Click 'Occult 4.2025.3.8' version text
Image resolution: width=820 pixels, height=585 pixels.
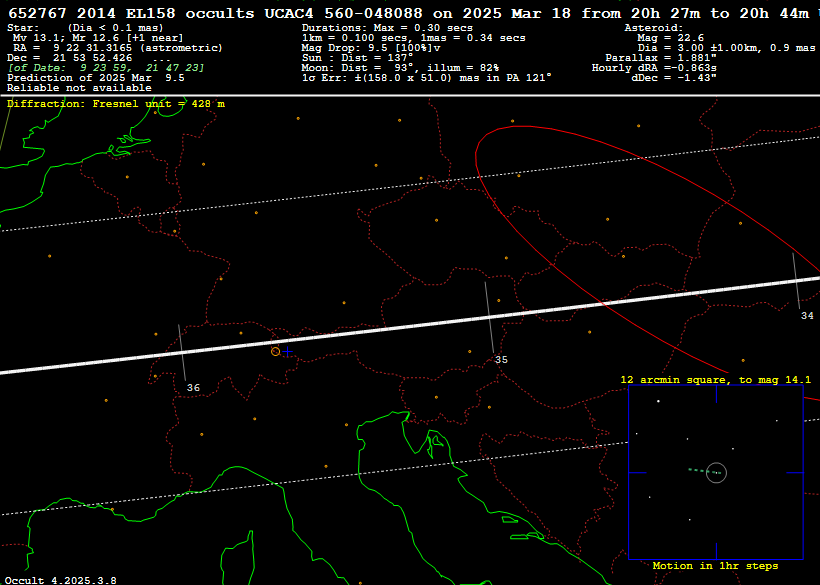pos(61,580)
